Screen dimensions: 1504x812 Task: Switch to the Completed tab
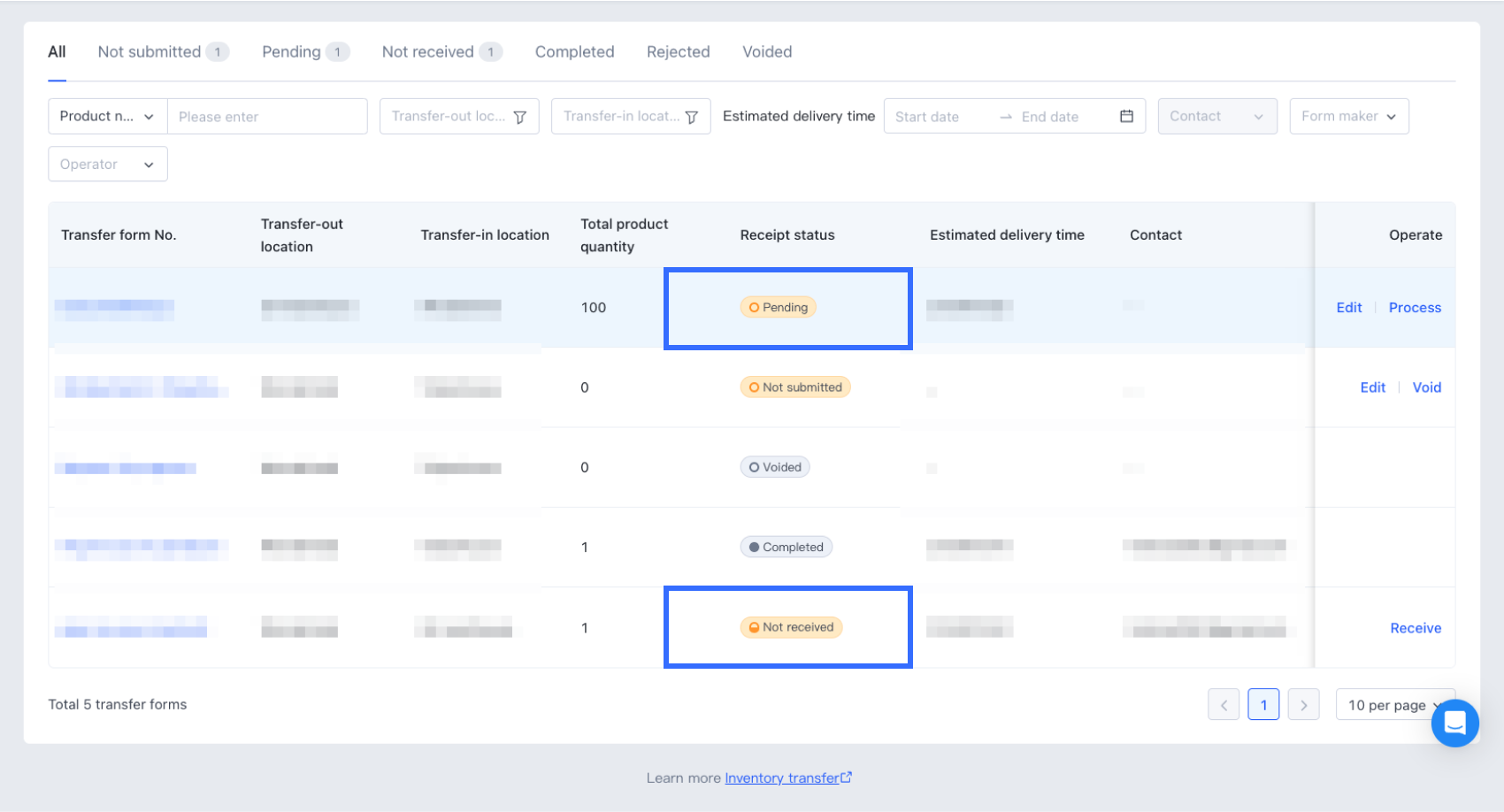(574, 51)
